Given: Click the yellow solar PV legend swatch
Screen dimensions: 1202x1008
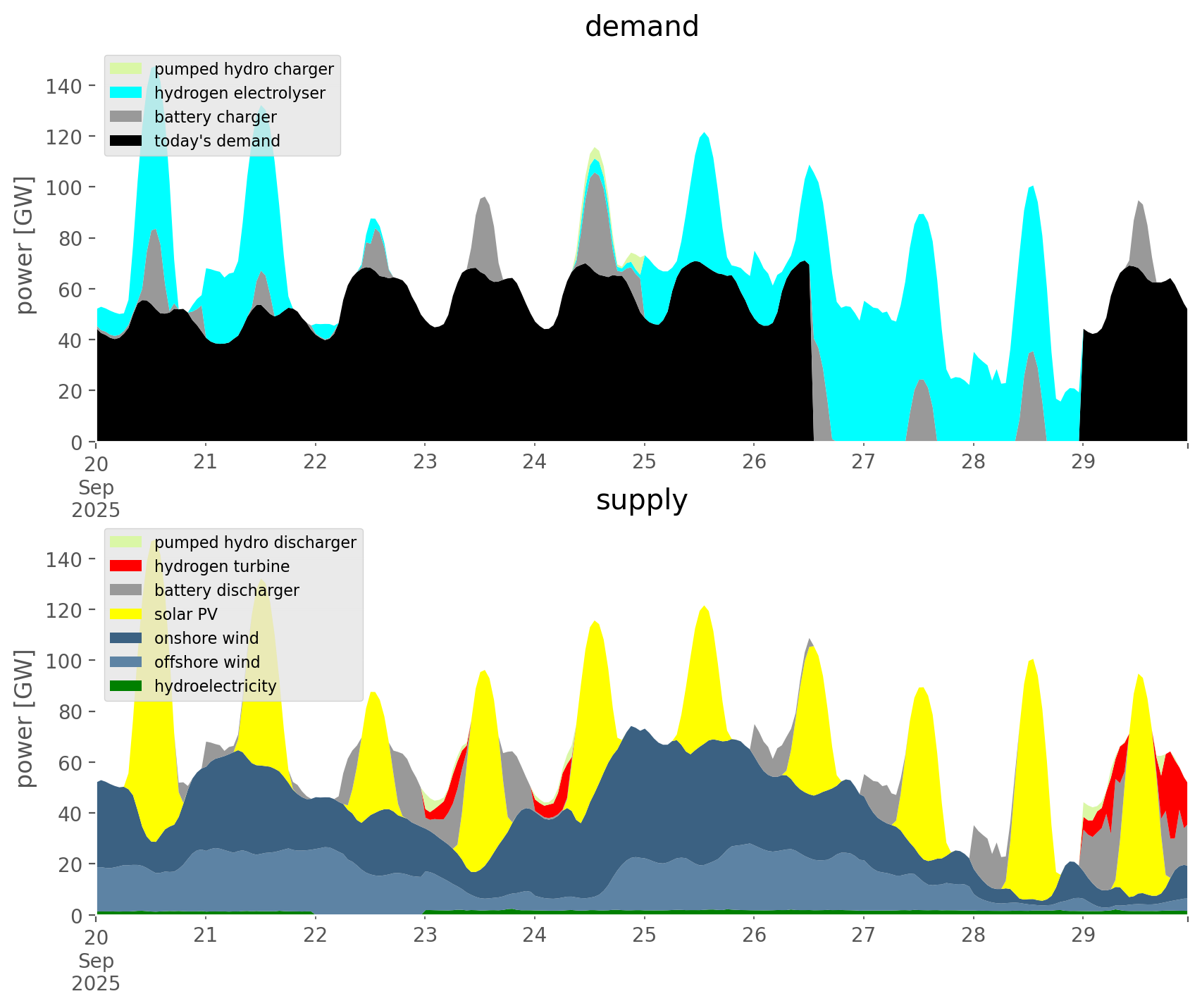Looking at the screenshot, I should 126,614.
